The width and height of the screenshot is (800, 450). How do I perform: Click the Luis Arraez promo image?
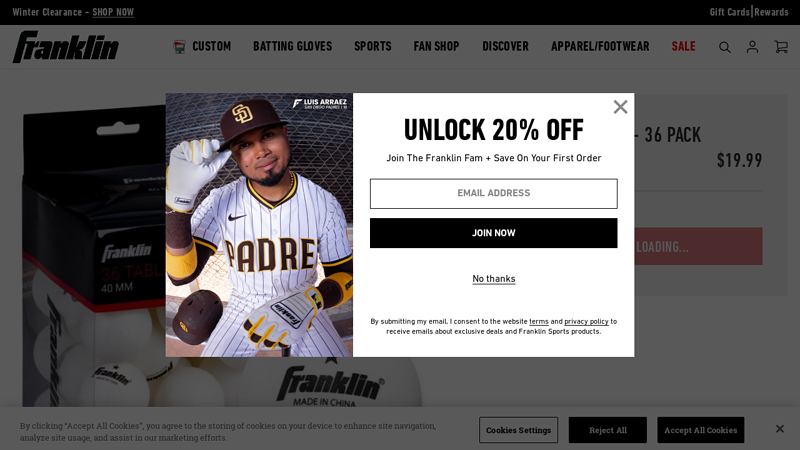(259, 224)
